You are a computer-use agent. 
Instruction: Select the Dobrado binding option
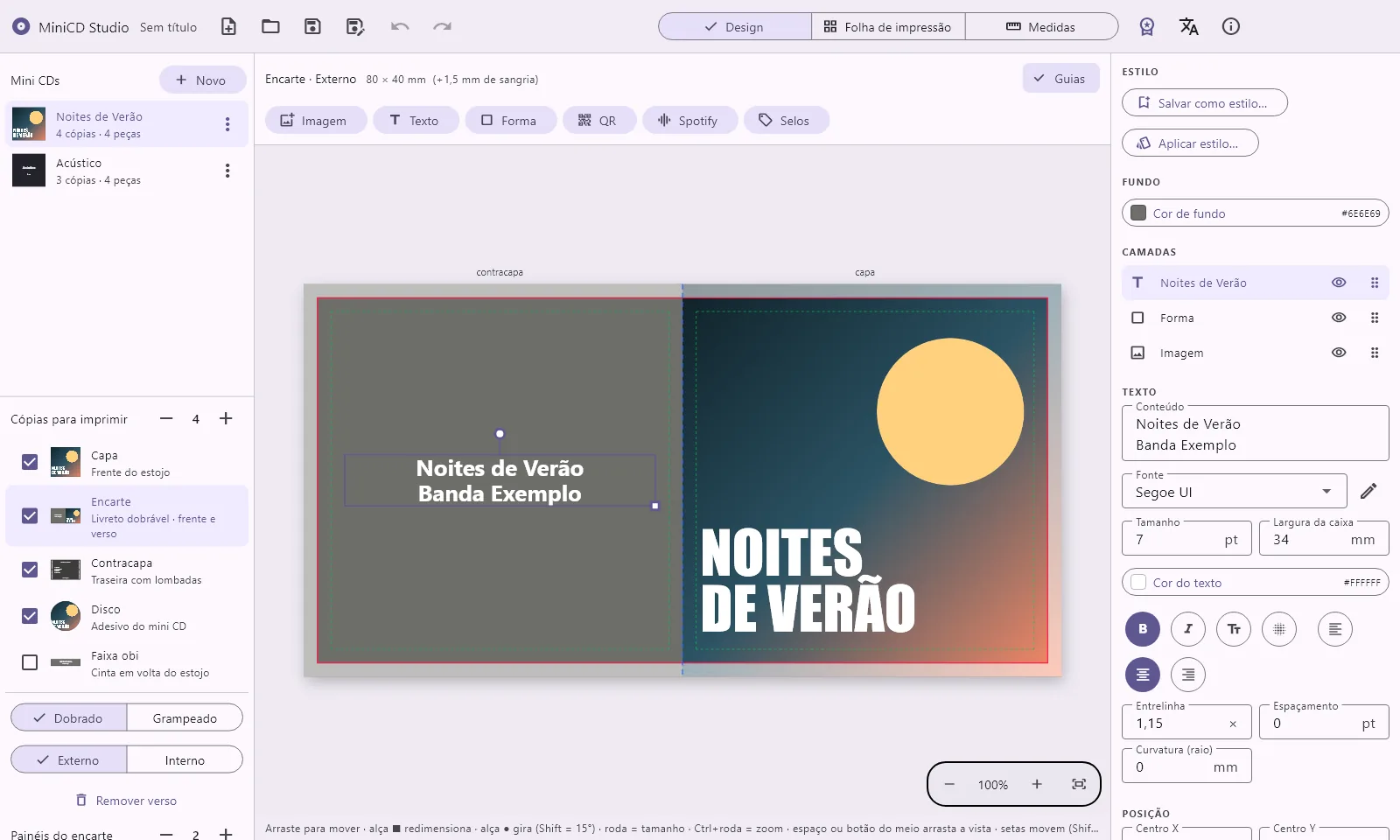tap(69, 717)
